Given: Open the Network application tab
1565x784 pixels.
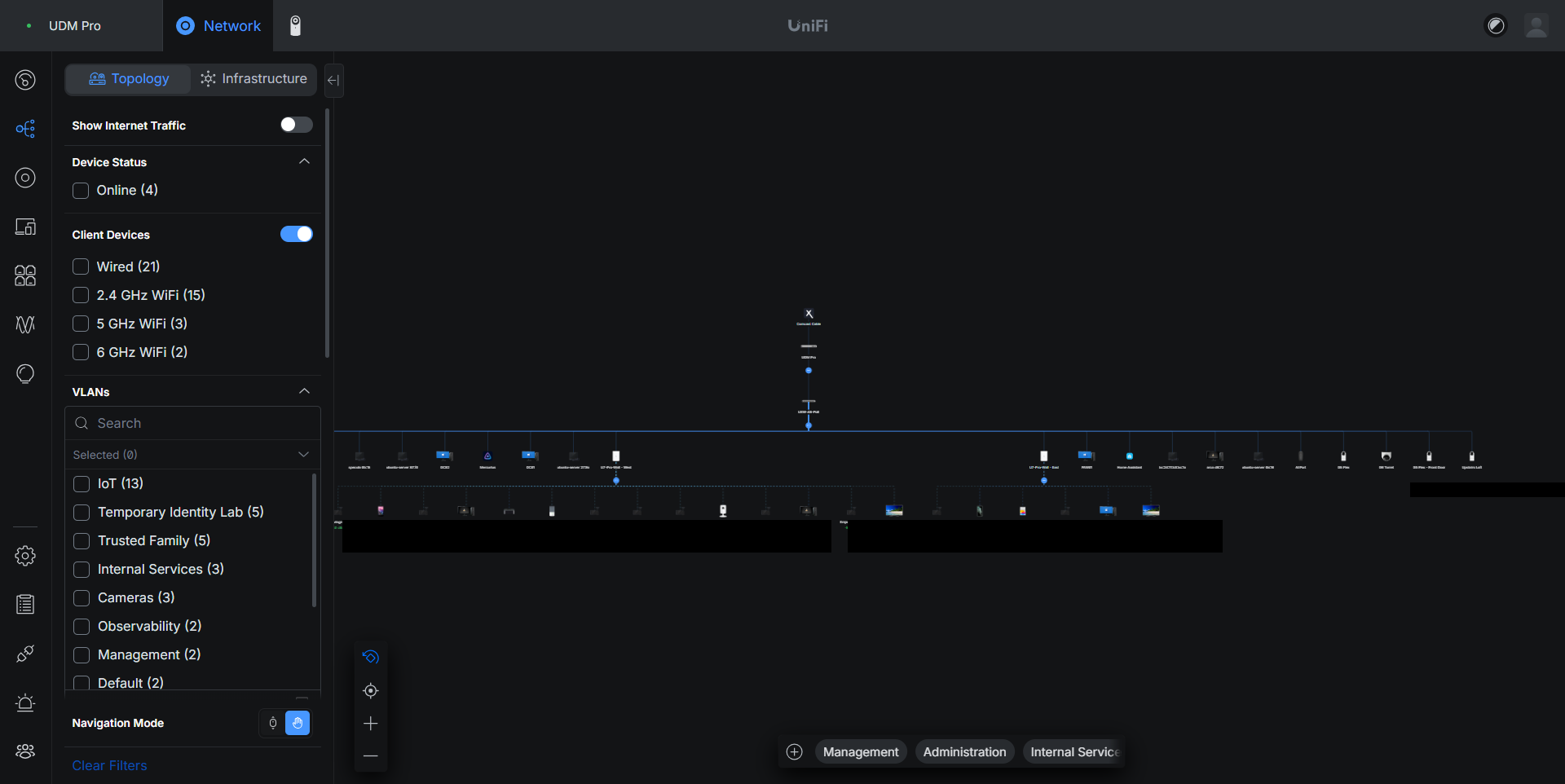Looking at the screenshot, I should coord(218,26).
